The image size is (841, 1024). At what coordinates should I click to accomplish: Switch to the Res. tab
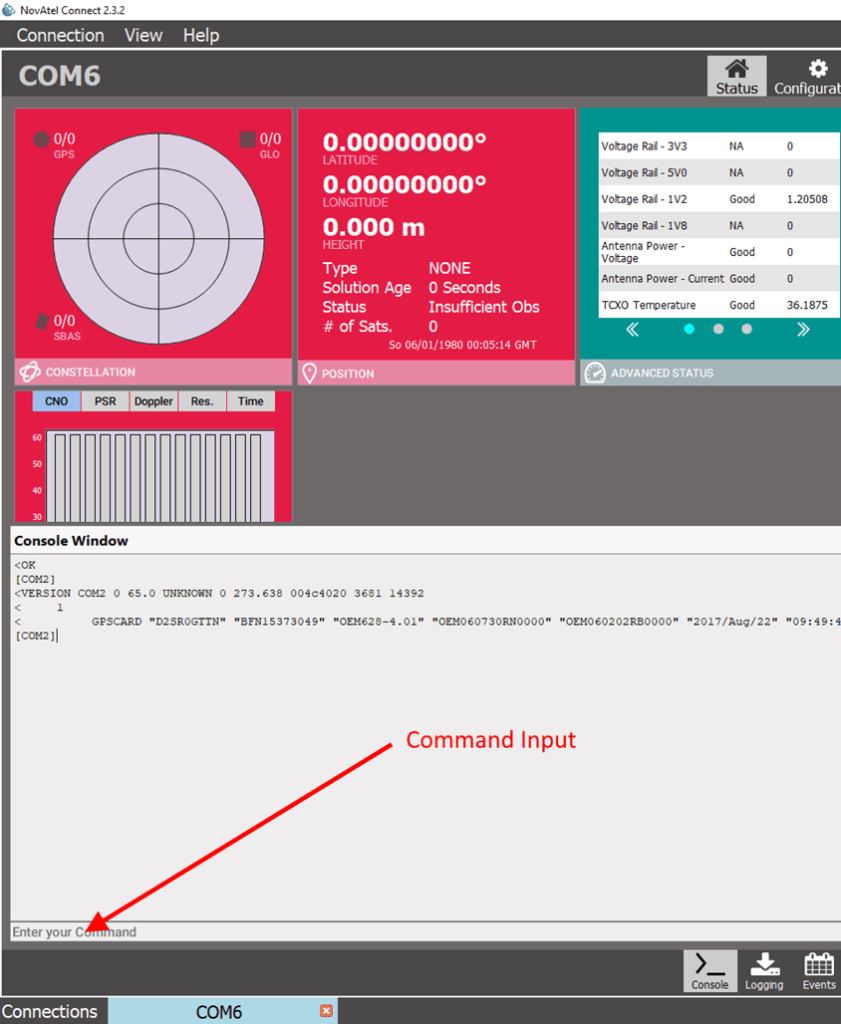[x=202, y=401]
